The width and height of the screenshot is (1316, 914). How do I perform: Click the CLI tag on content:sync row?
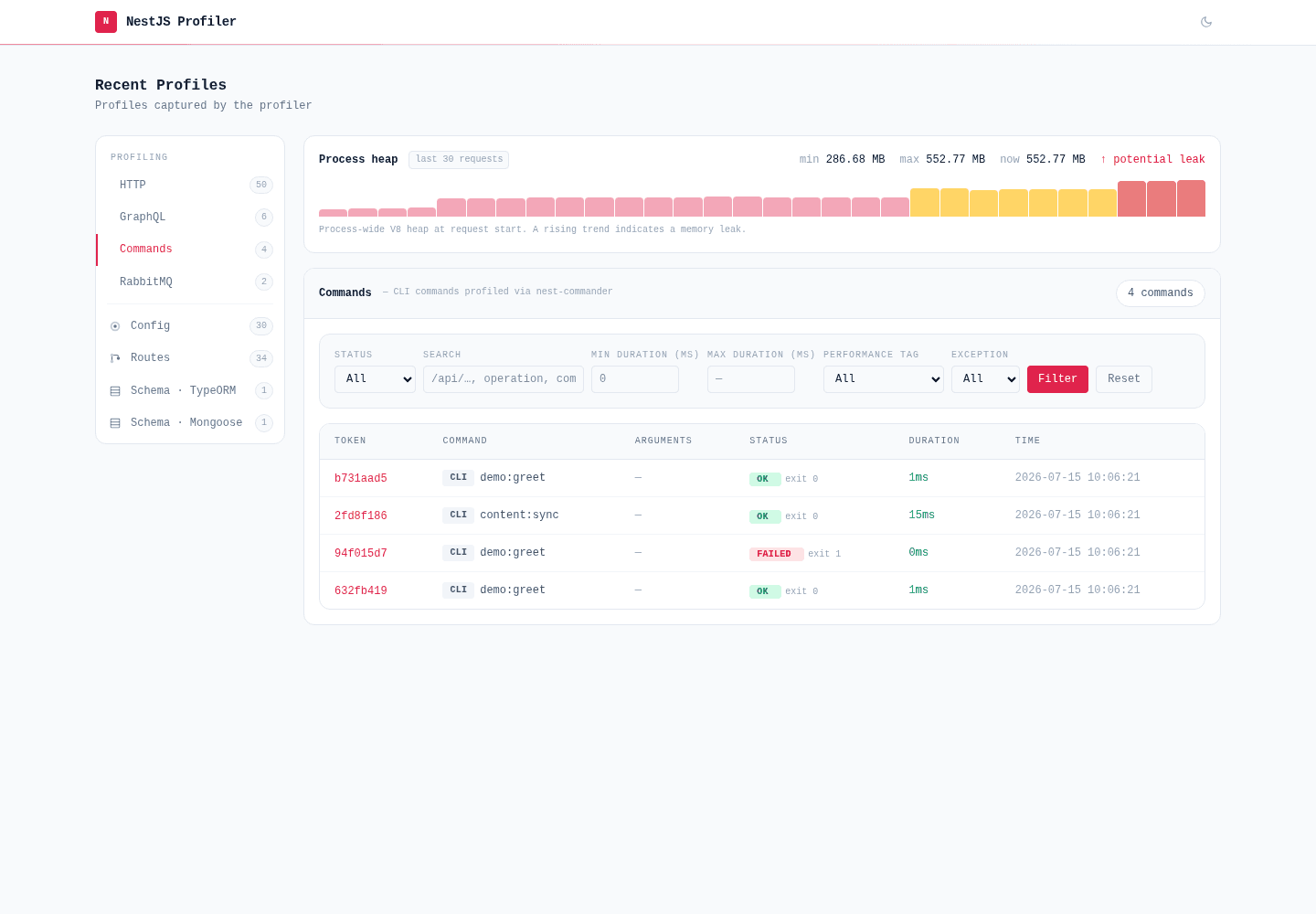[x=459, y=515]
